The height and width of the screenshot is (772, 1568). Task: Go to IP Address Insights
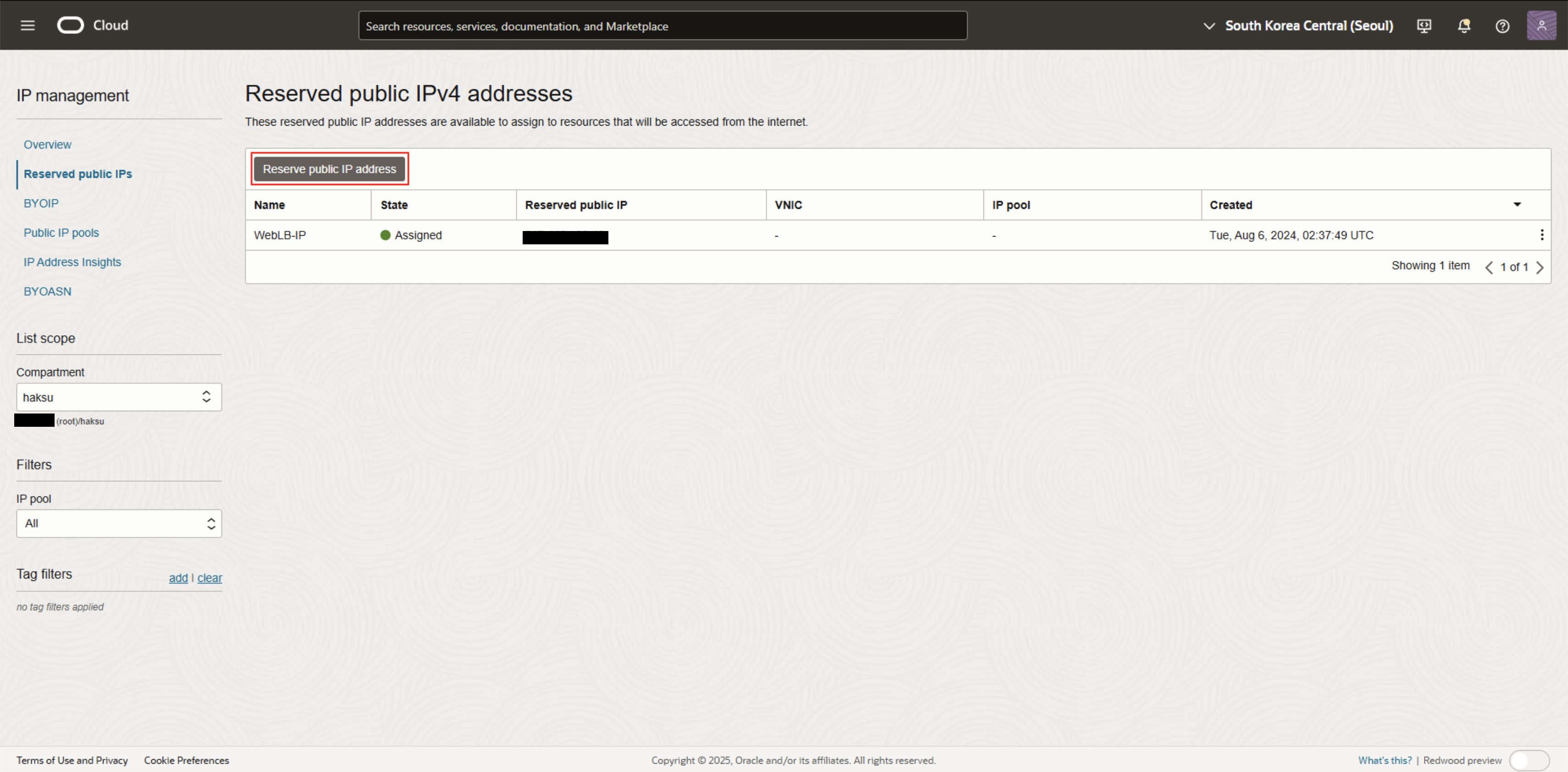click(x=72, y=262)
